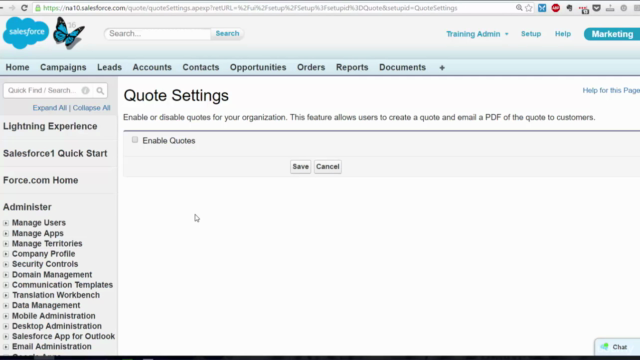Expand the Manage Users tree node
The width and height of the screenshot is (640, 360).
(x=6, y=223)
